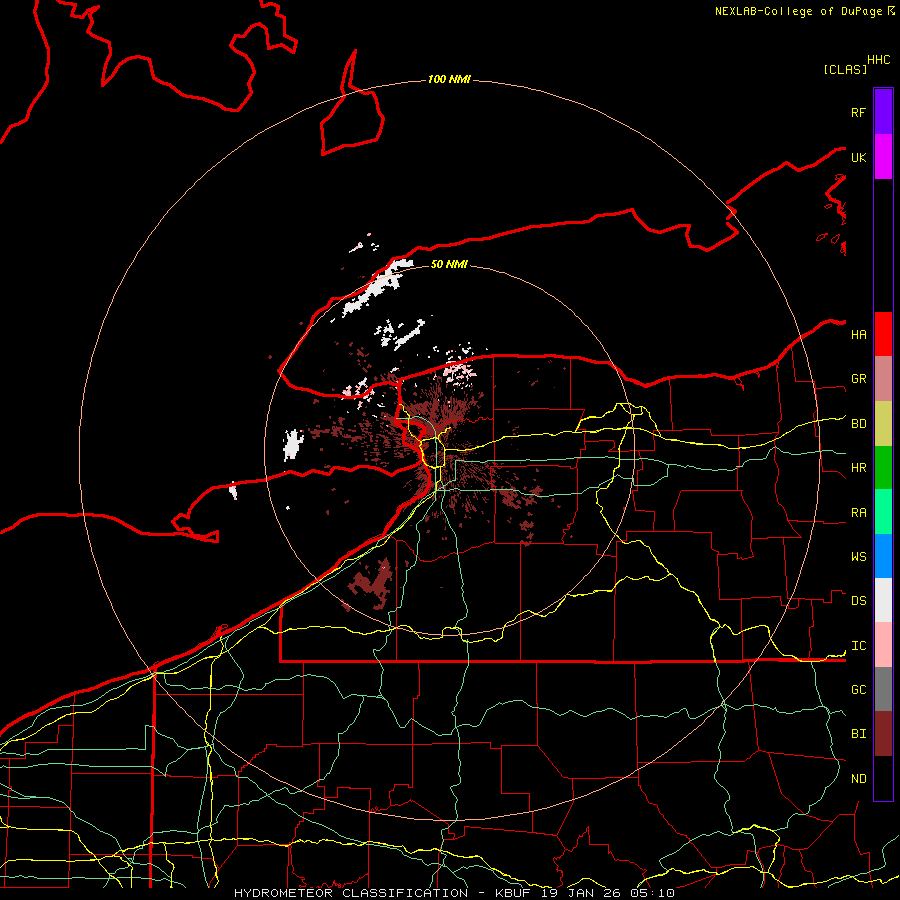Select the BI brown legend swatch
This screenshot has height=900, width=900.
883,734
